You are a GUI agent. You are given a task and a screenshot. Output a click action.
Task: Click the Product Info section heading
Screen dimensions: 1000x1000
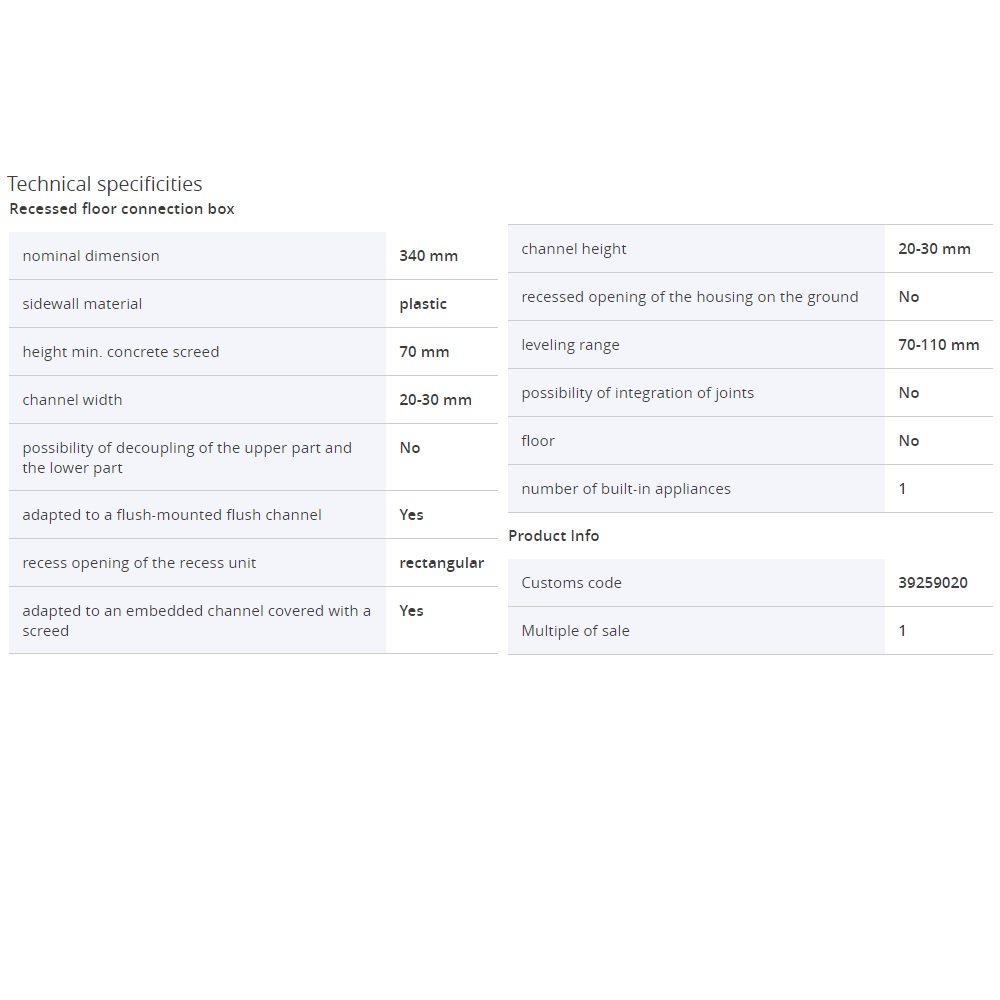(554, 536)
